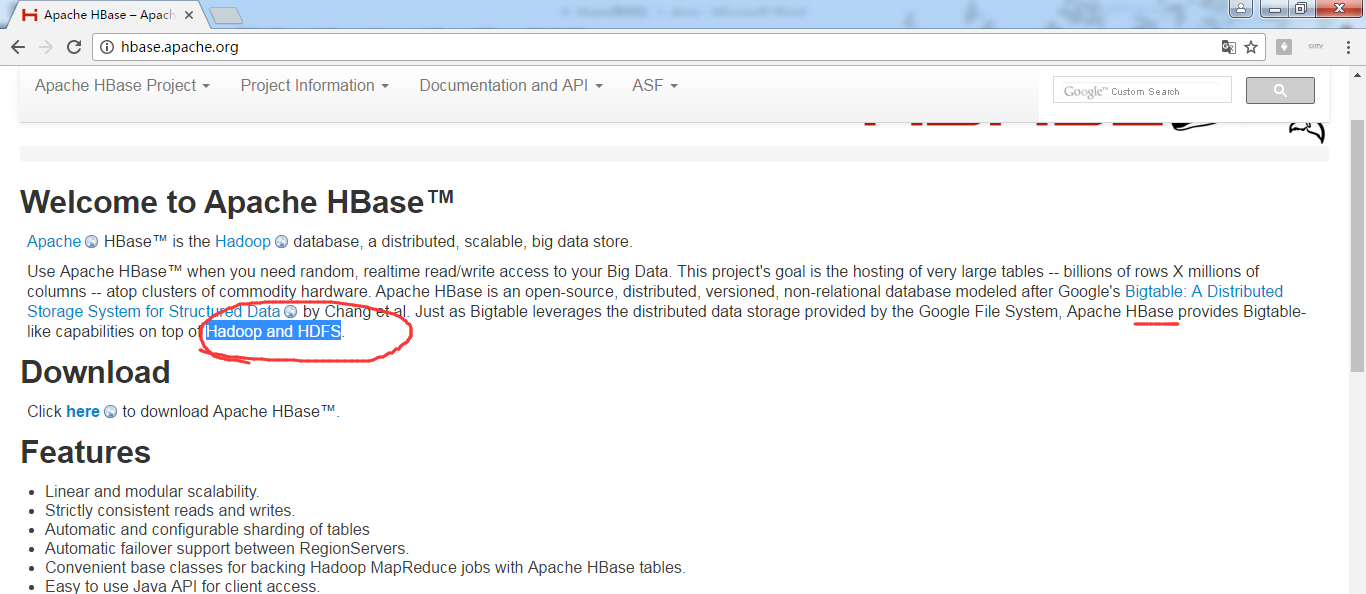Screen dimensions: 1366x594
Task: Click 'Easy to use Java API' item
Action: tap(182, 586)
